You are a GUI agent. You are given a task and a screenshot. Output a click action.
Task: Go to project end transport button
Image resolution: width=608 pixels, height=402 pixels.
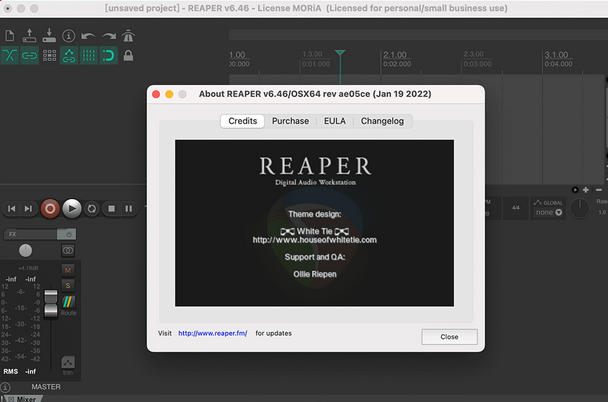tap(28, 209)
